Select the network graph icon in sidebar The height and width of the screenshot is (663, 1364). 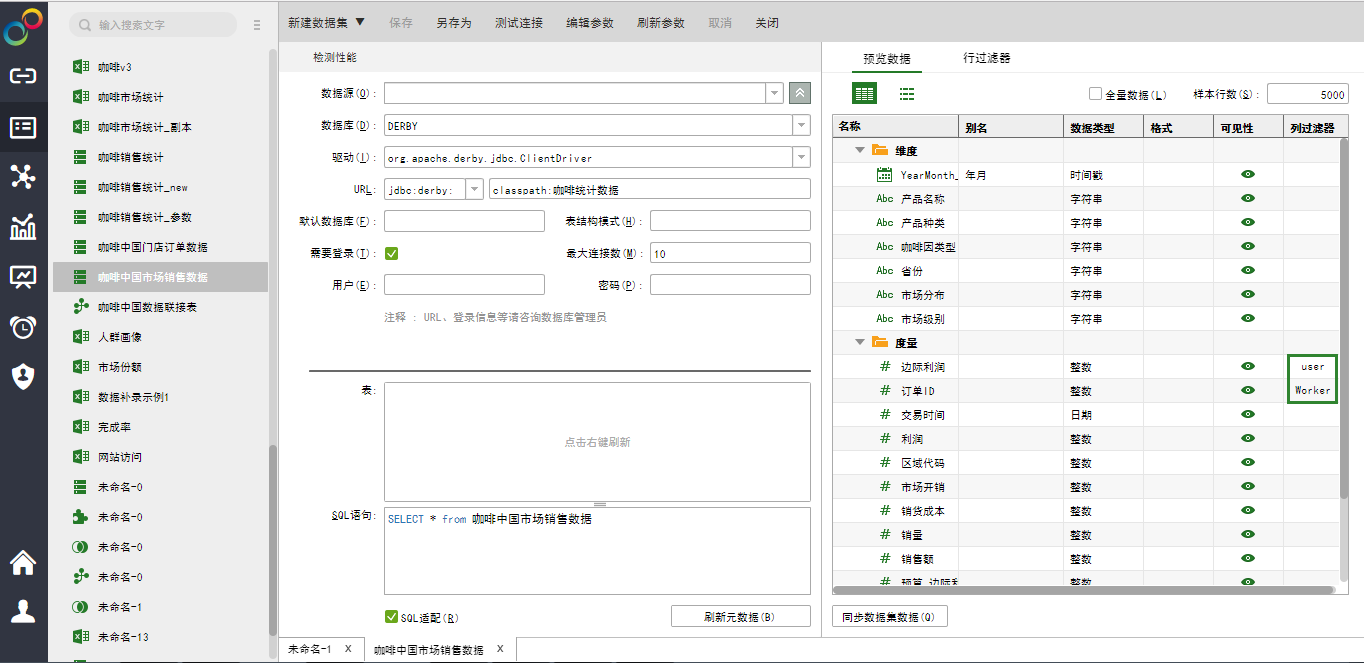(x=23, y=177)
